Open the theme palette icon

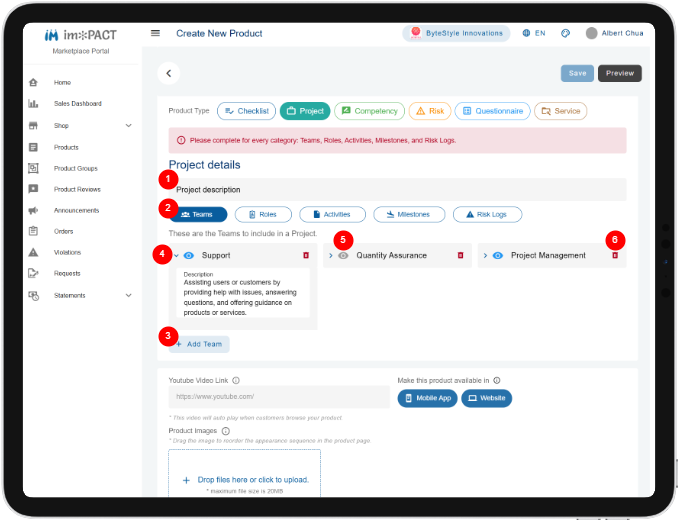tap(565, 33)
